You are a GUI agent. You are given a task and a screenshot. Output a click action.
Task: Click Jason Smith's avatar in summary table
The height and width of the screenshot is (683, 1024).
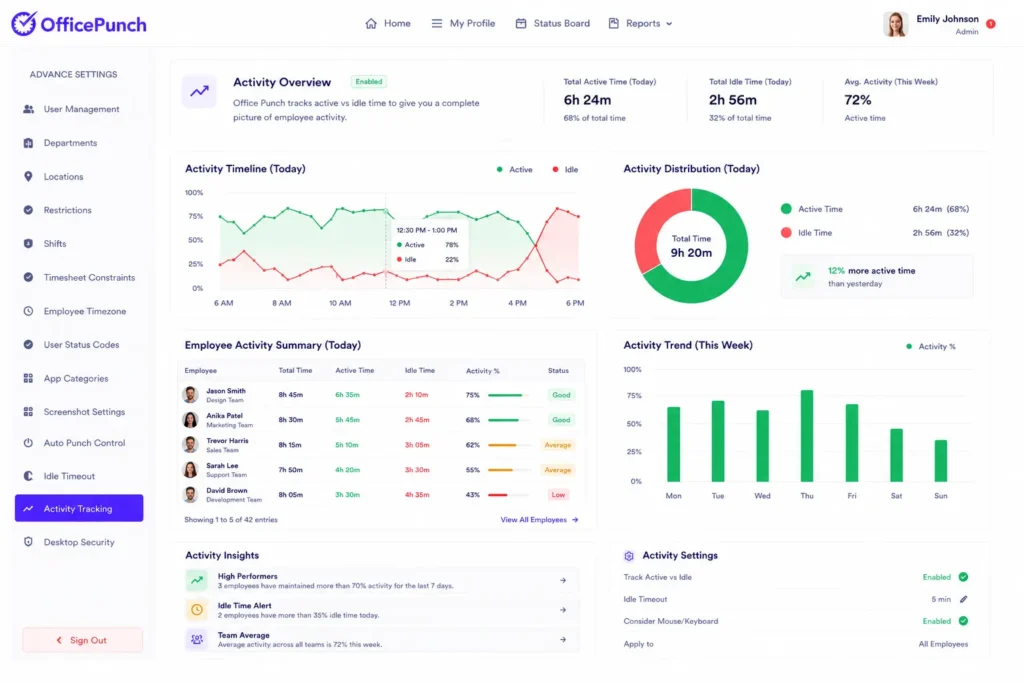190,395
